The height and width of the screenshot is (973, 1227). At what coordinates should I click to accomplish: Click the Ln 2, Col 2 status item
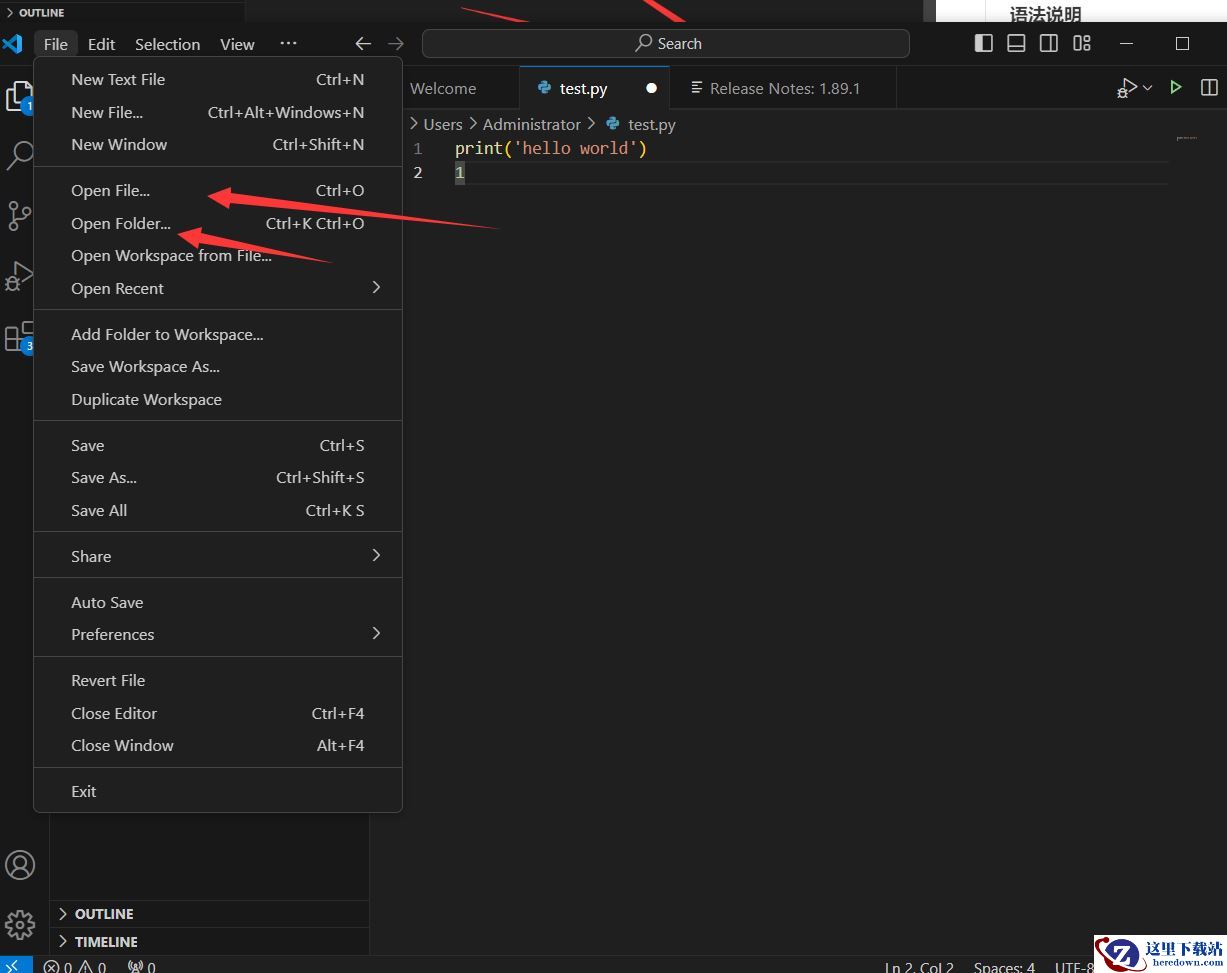pyautogui.click(x=919, y=967)
